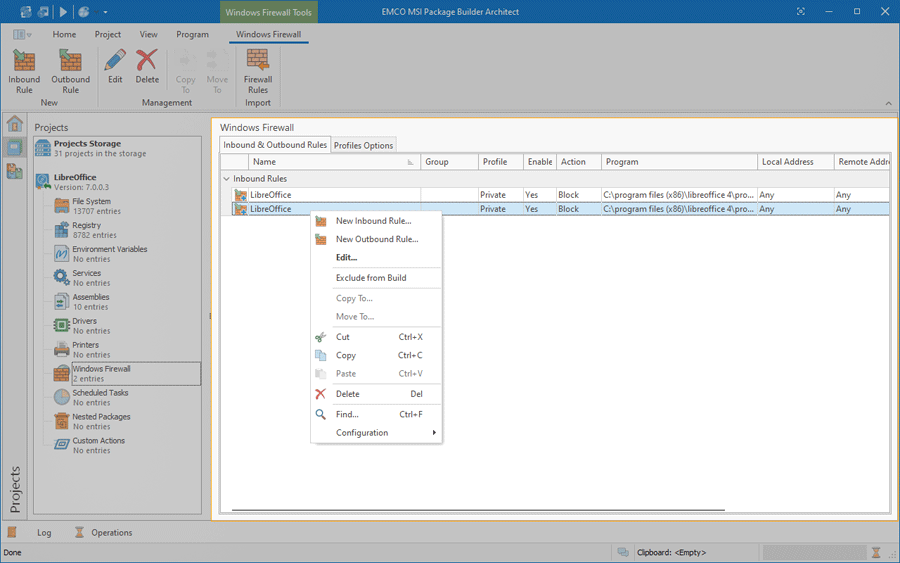The height and width of the screenshot is (563, 900).
Task: Click the Clipboard status indicator
Action: [x=672, y=553]
